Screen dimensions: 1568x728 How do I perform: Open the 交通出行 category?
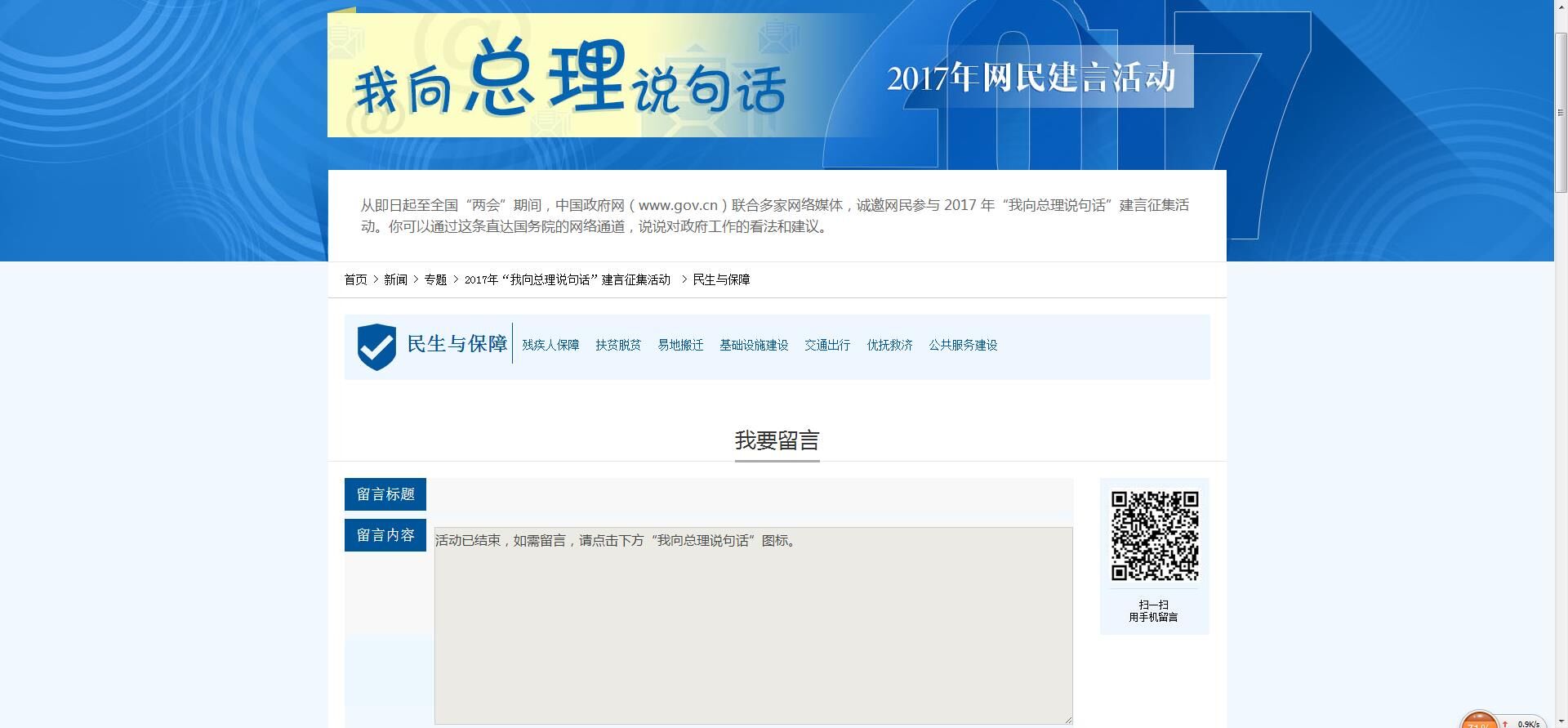[x=827, y=346]
